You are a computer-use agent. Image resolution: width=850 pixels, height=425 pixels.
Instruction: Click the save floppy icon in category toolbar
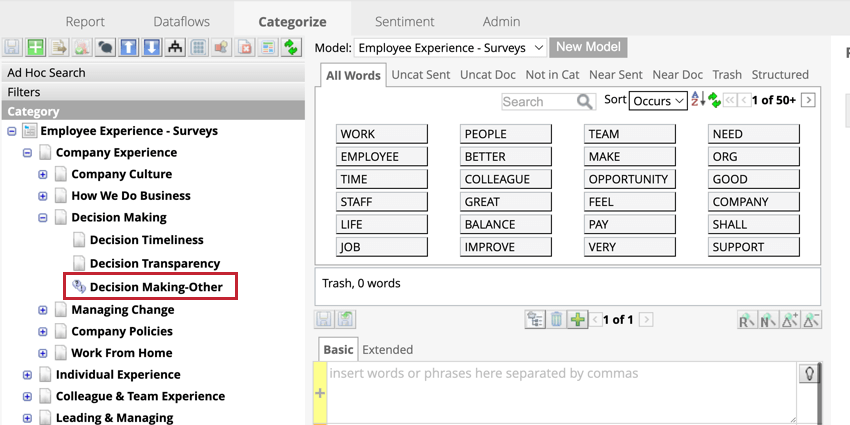[x=12, y=47]
